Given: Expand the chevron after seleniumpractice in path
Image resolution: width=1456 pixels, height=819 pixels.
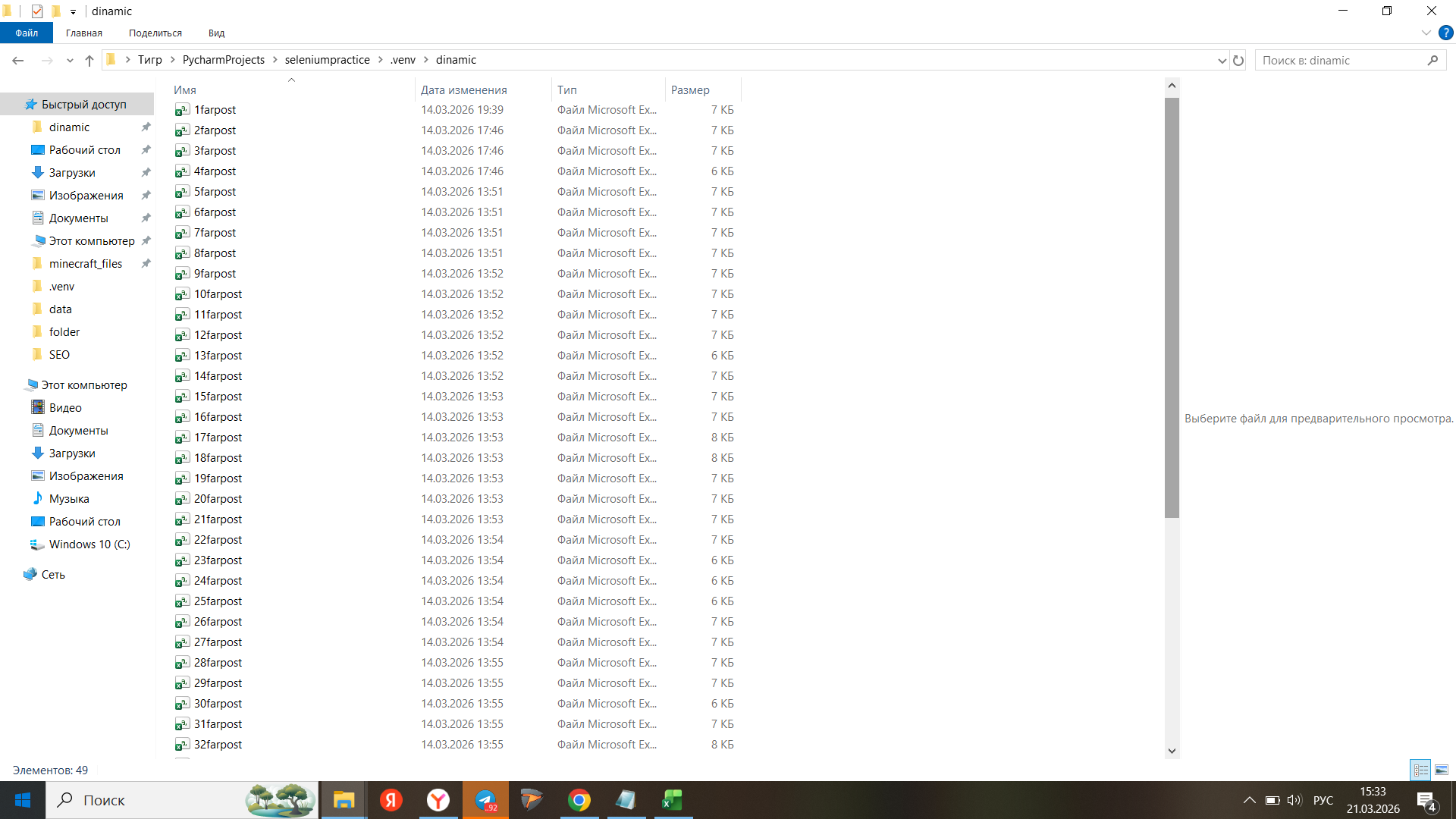Looking at the screenshot, I should tap(381, 60).
